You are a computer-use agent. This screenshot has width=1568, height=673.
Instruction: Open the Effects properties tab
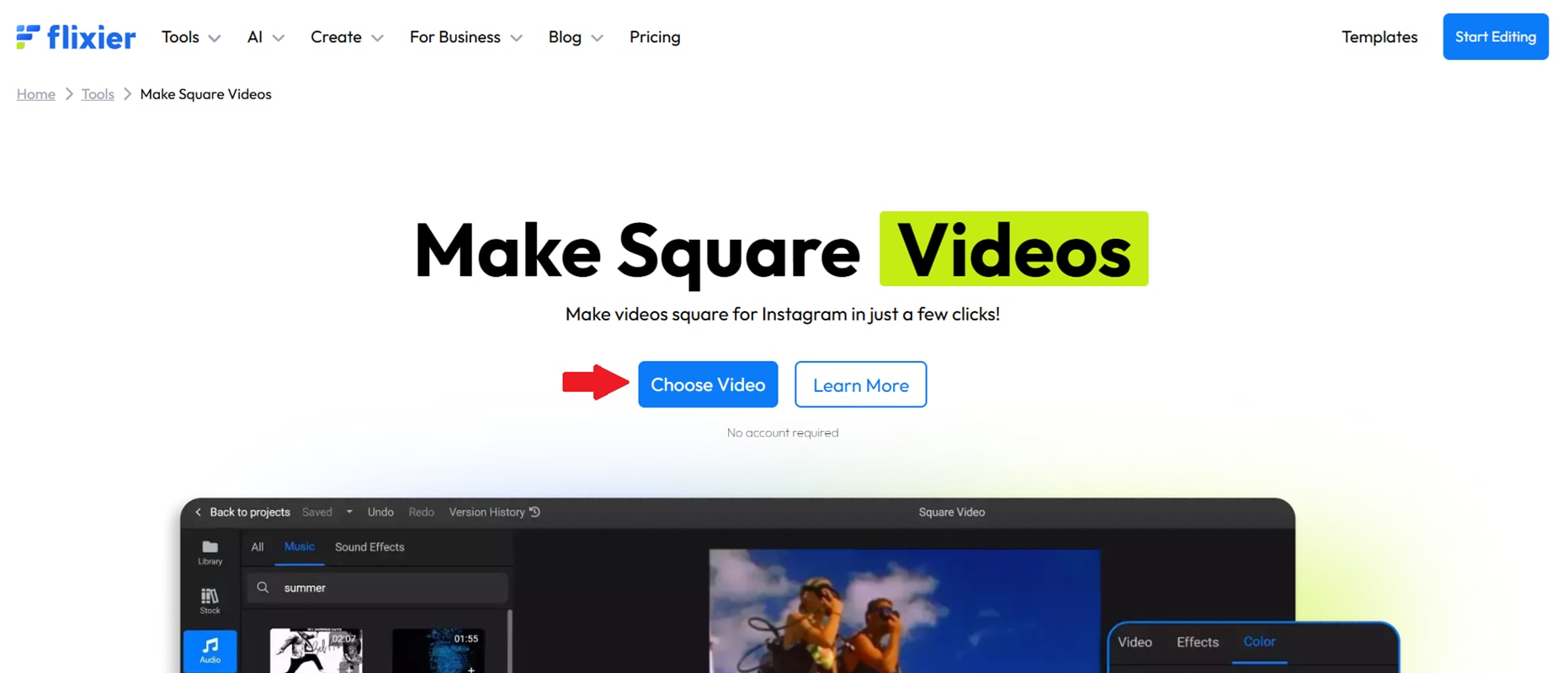tap(1198, 642)
